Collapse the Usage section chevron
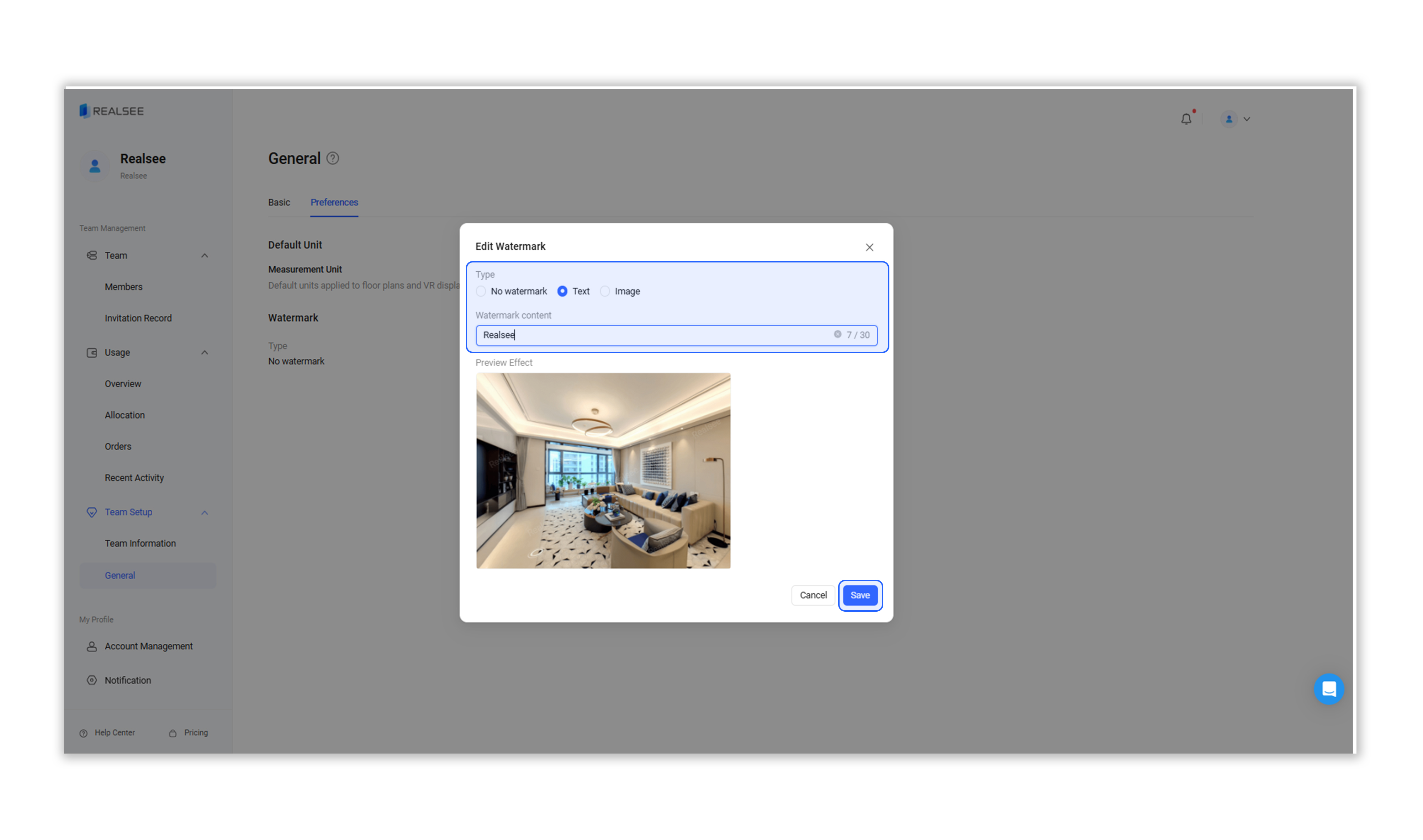 pos(205,353)
